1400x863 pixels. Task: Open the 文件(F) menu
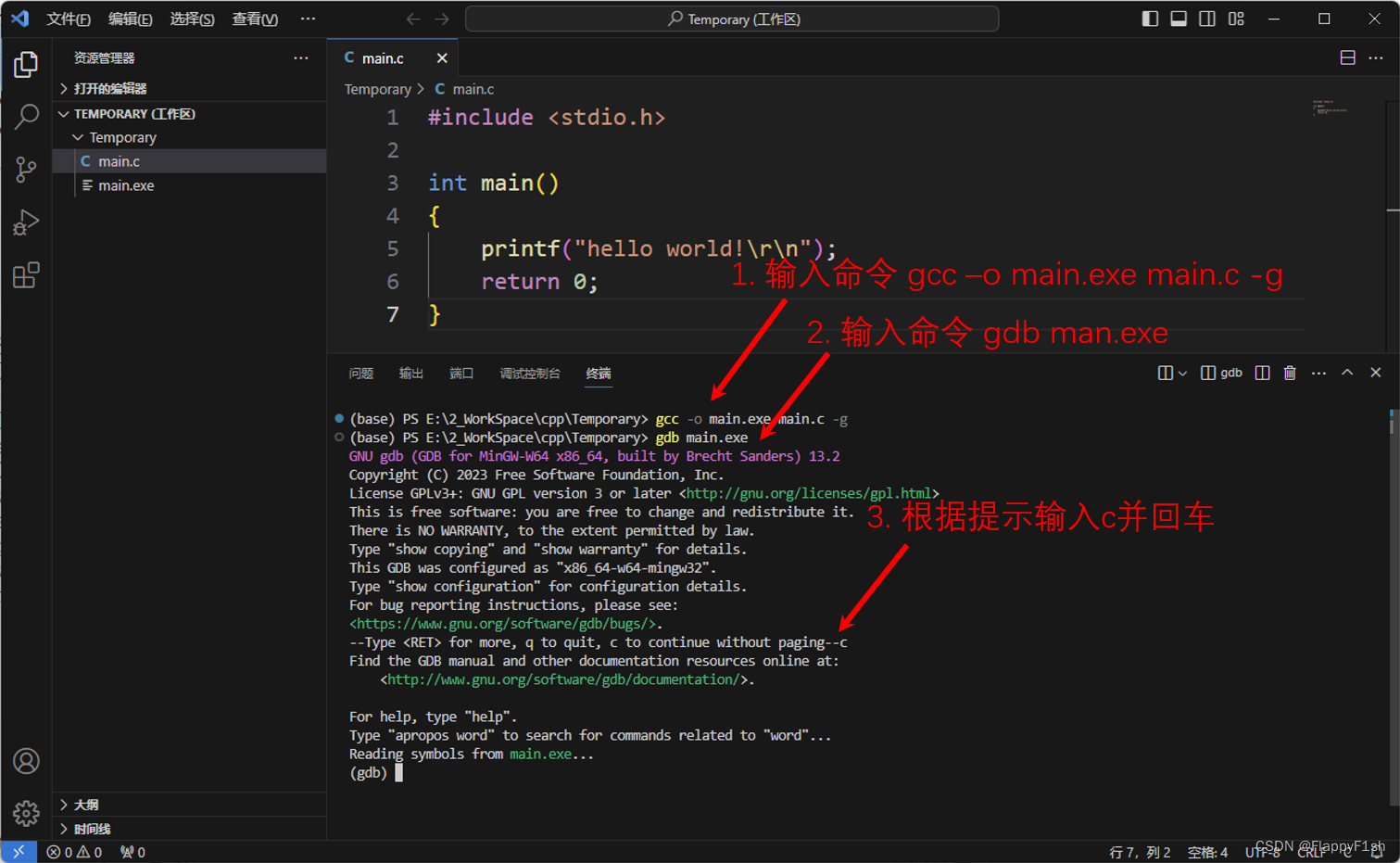click(69, 19)
